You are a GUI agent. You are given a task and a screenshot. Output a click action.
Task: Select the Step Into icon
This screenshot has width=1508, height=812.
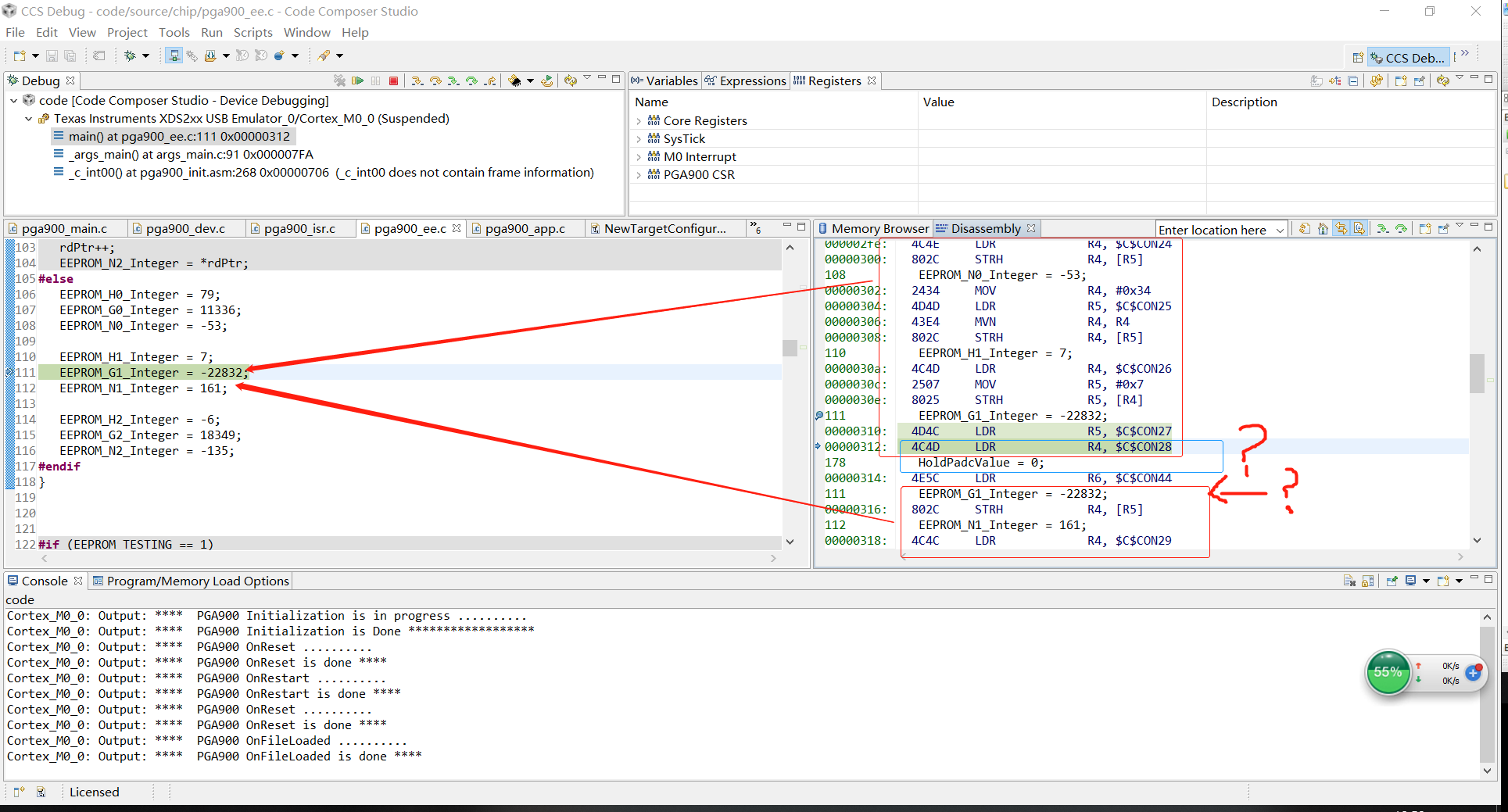(417, 80)
